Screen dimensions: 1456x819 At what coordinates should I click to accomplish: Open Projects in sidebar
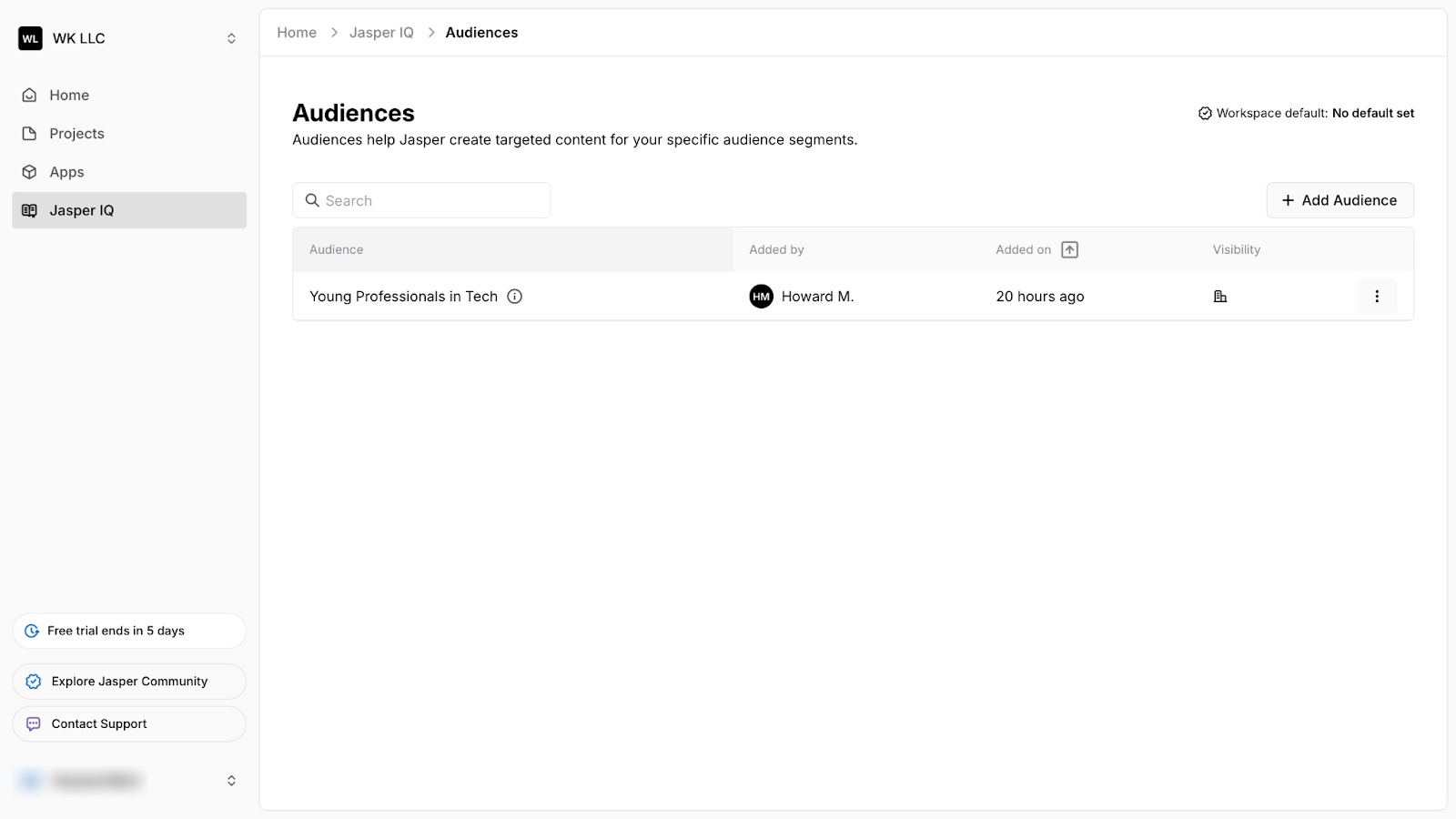click(x=128, y=134)
